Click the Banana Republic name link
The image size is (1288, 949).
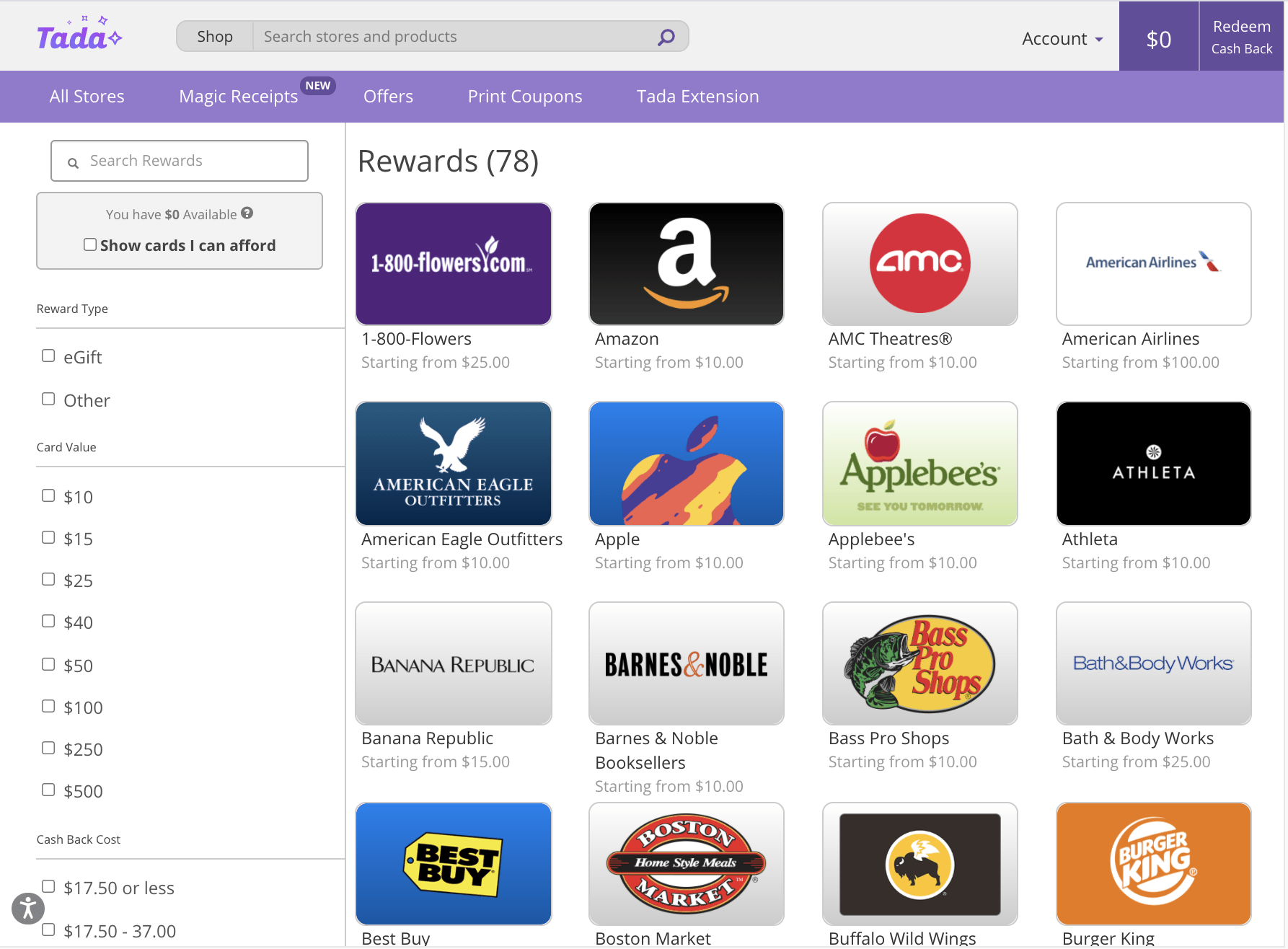coord(427,738)
